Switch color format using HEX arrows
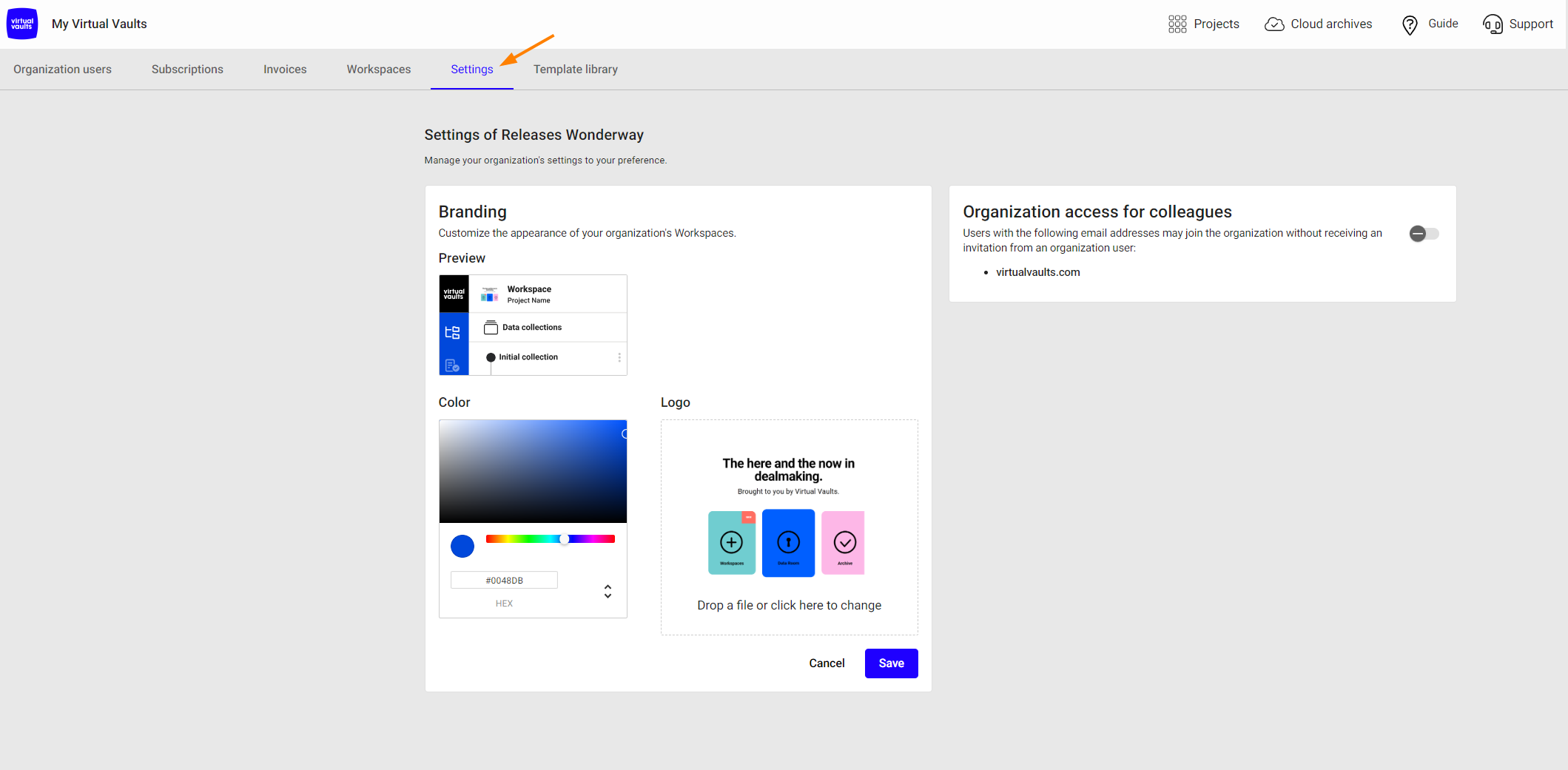 [x=608, y=592]
